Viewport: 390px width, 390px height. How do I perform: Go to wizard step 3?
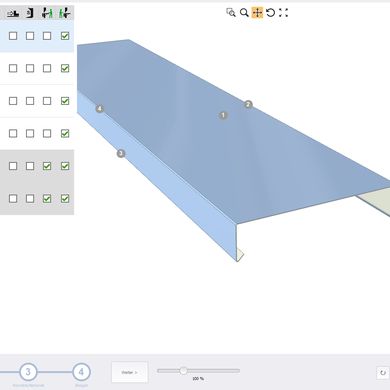pyautogui.click(x=28, y=372)
